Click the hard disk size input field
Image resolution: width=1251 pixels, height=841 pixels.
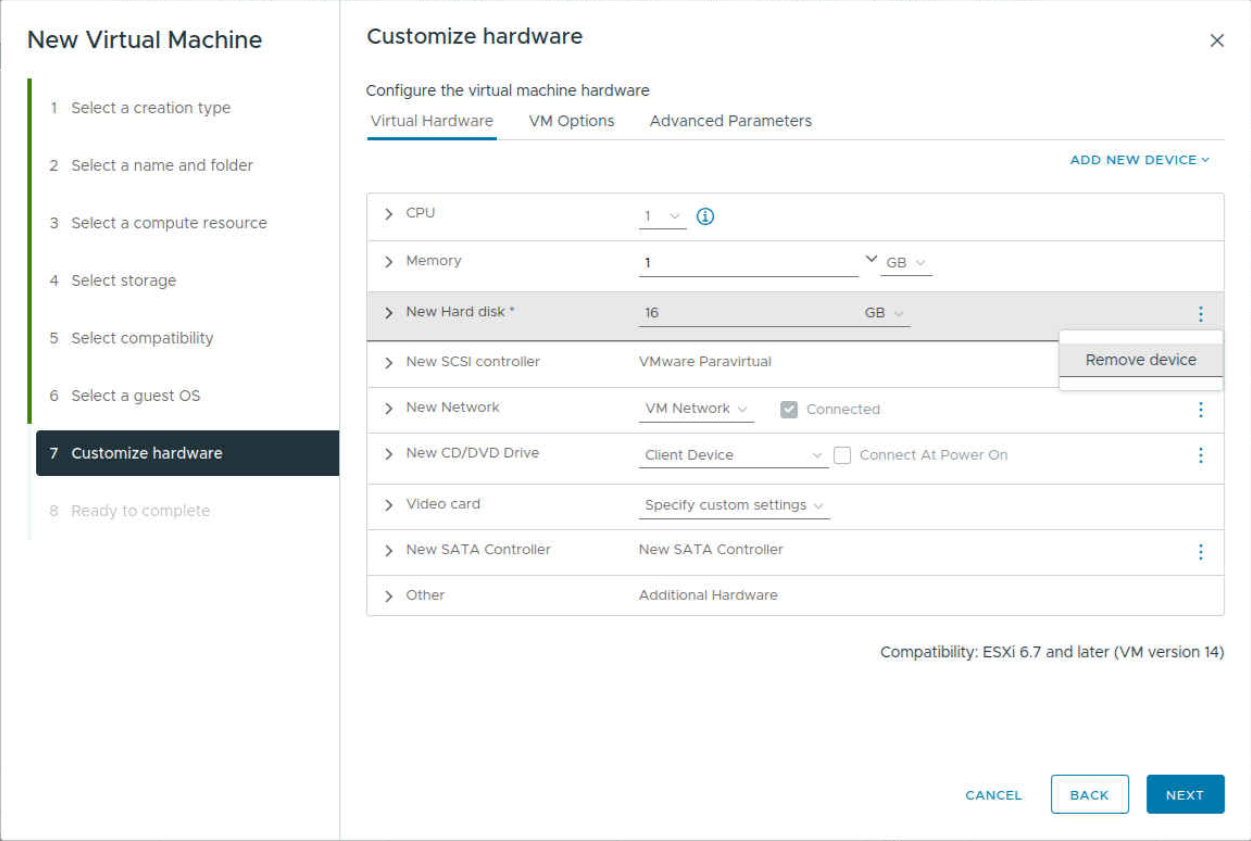click(745, 313)
